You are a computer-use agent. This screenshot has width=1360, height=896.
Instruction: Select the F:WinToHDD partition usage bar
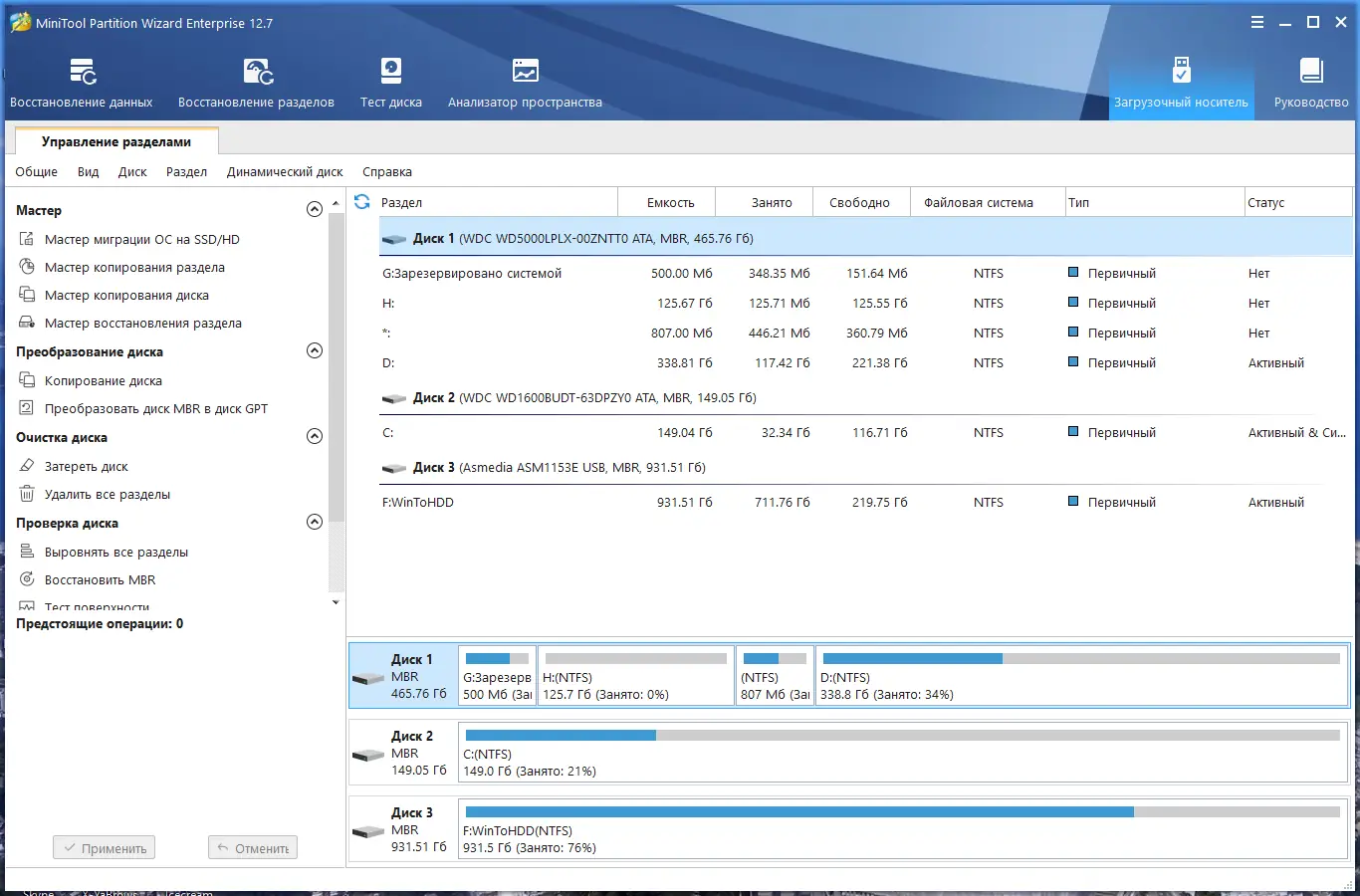pos(902,812)
